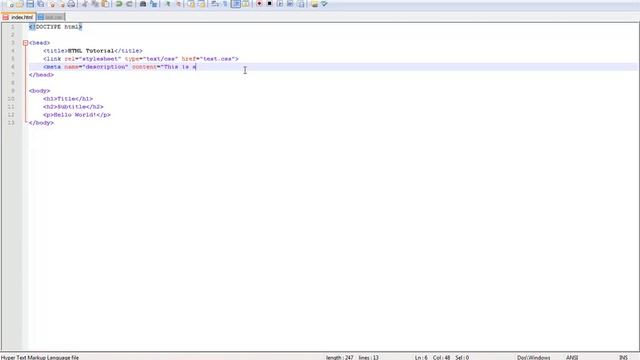Viewport: 640px width, 360px height.
Task: Cut selection with the scissors icon
Action: (x=84, y=4)
